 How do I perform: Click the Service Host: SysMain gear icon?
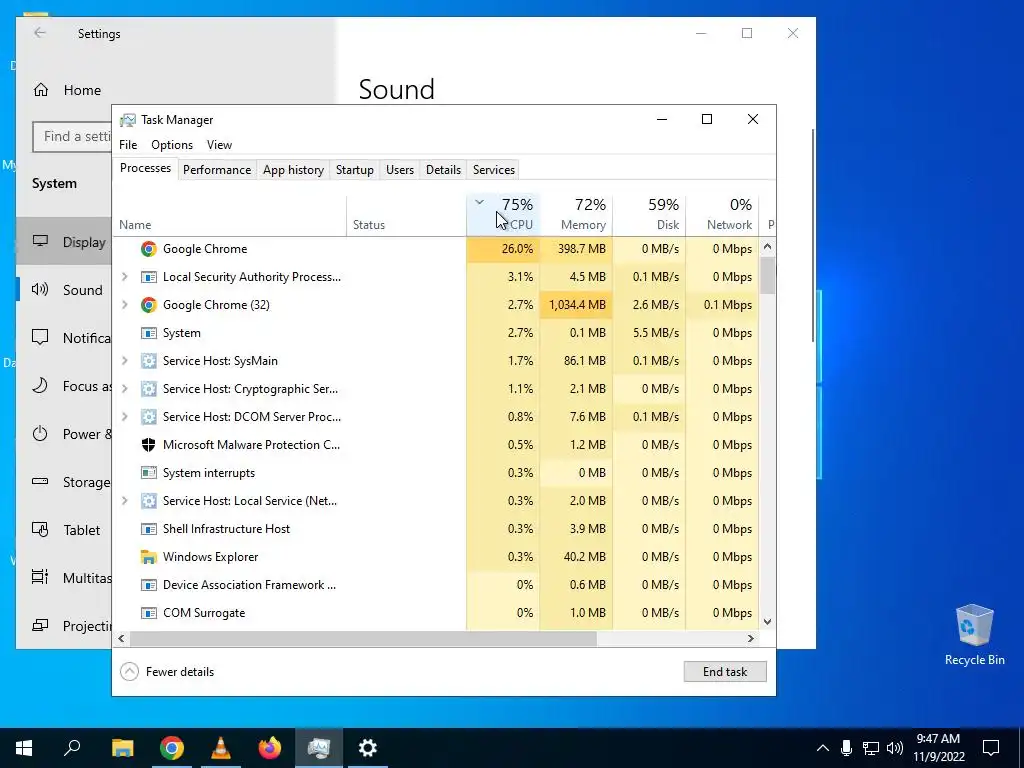[x=149, y=361]
